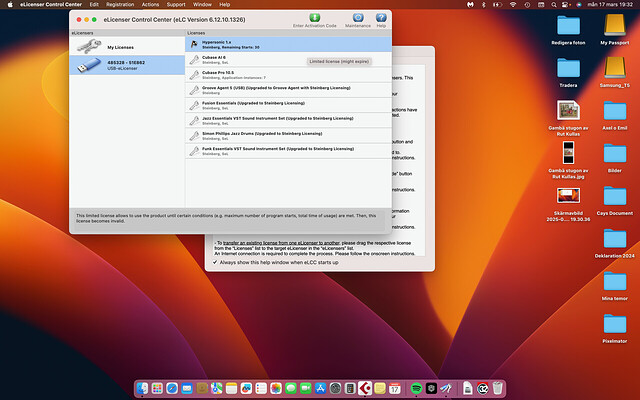Select the Cubase AI 6 license

[288, 60]
